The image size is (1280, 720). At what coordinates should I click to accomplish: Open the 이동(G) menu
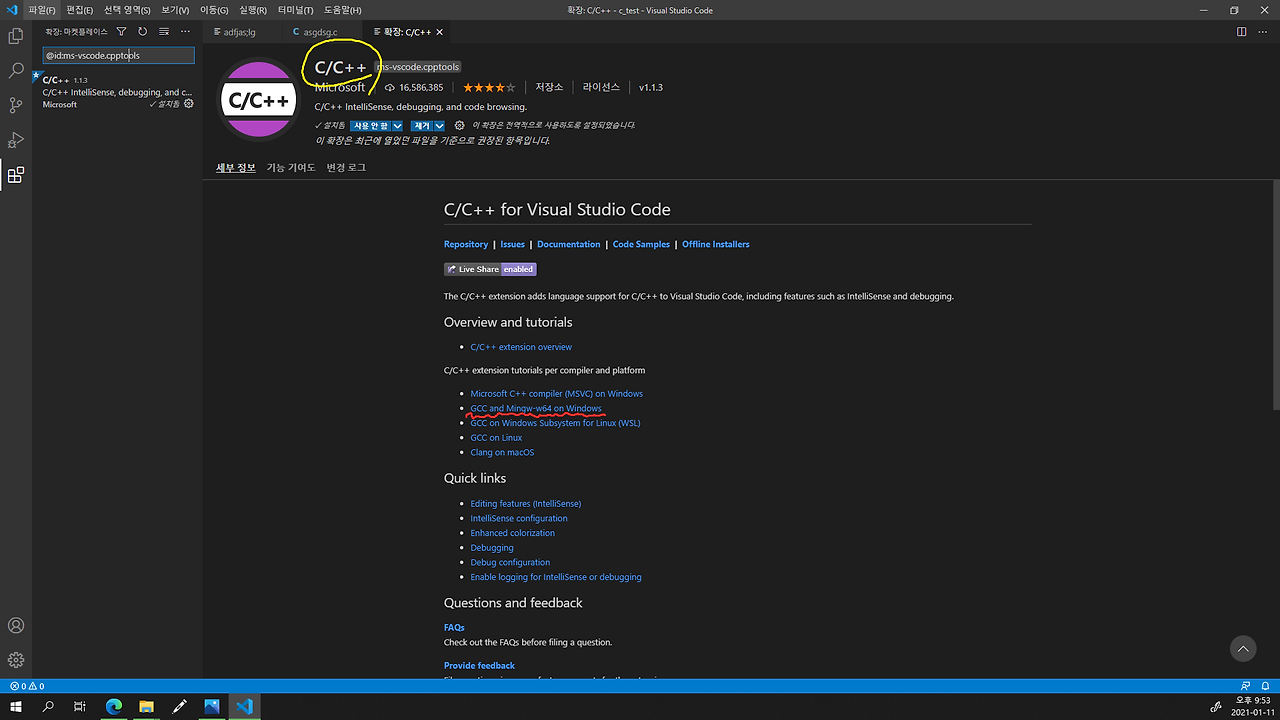(x=214, y=10)
